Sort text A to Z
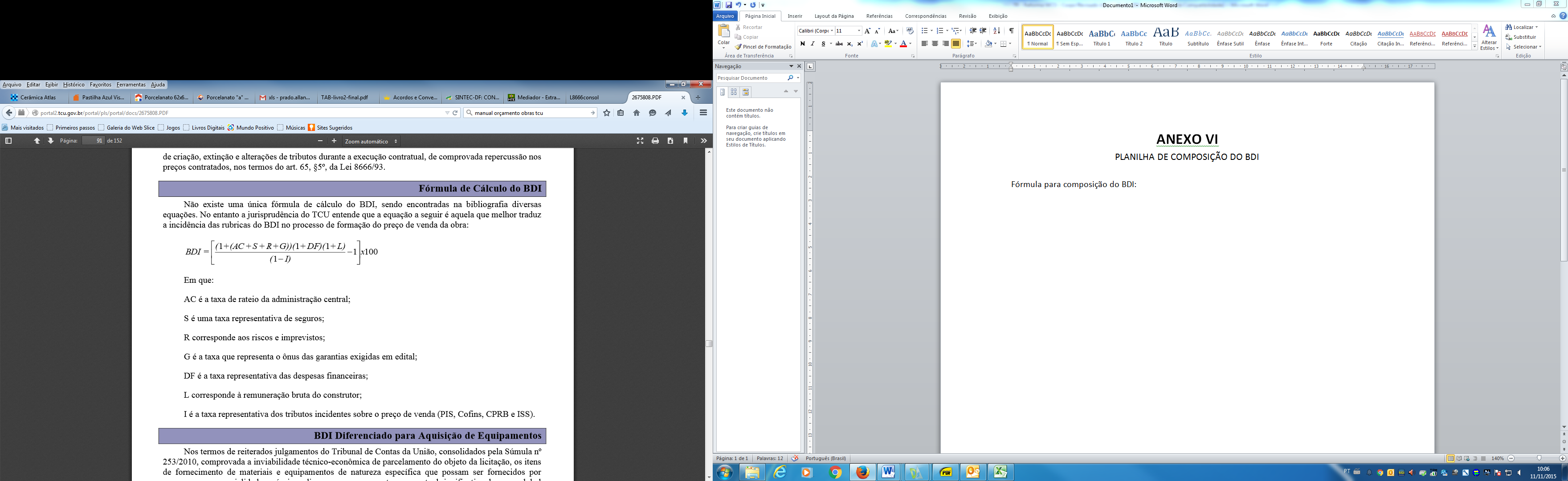Viewport: 1568px width, 481px height. coord(996,31)
